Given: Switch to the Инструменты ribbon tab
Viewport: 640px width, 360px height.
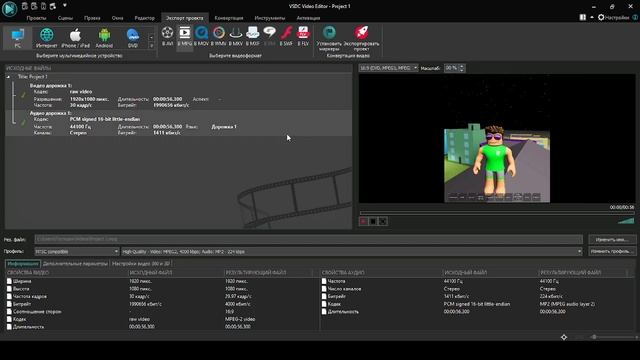Looking at the screenshot, I should pos(270,18).
